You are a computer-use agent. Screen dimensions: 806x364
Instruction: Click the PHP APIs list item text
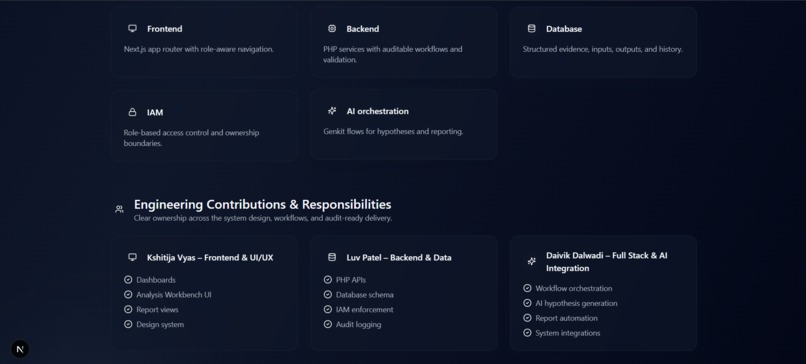pyautogui.click(x=351, y=280)
